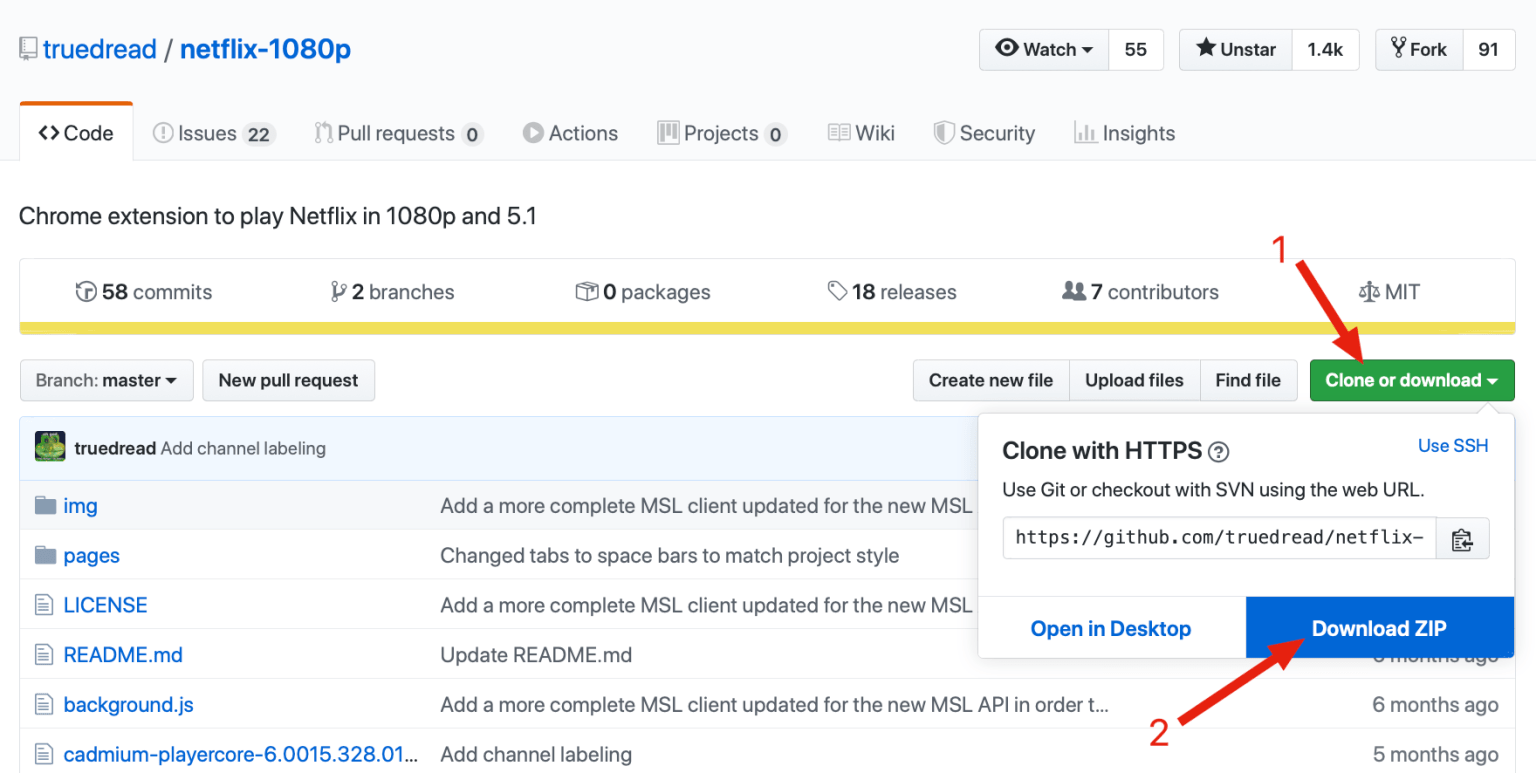Switch to the Code tab
1536x773 pixels.
[x=76, y=133]
